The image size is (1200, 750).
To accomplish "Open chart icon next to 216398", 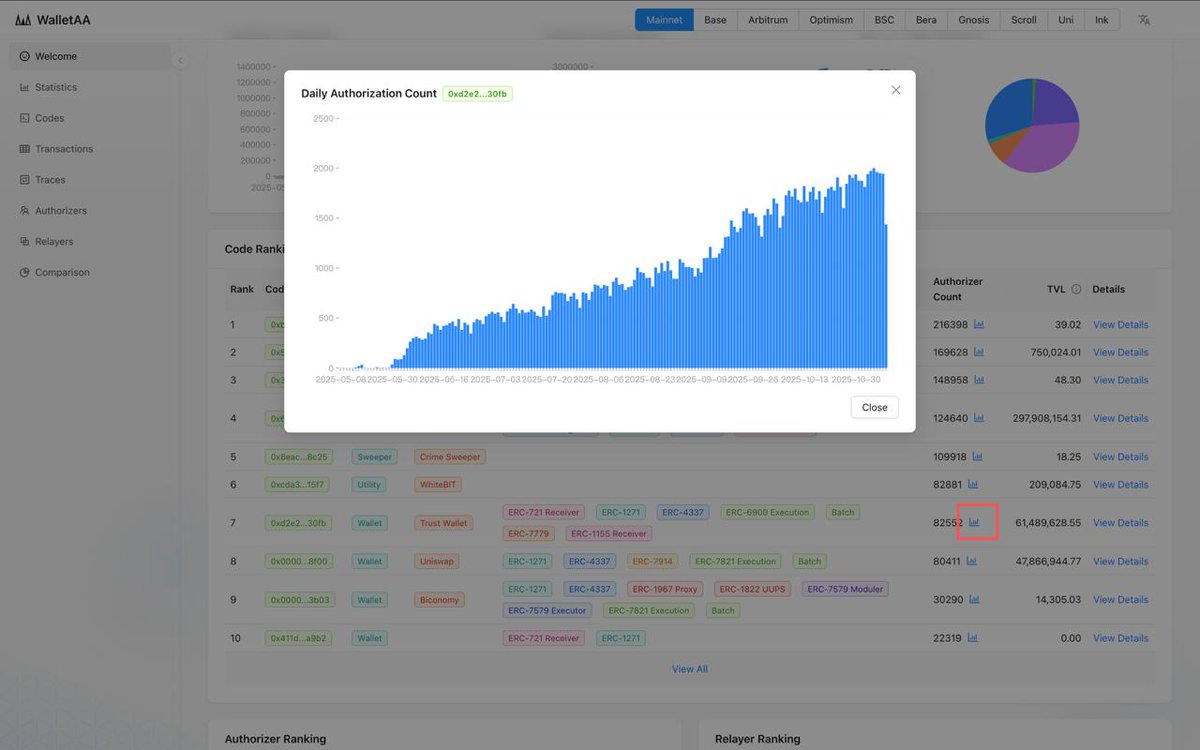I will (979, 324).
